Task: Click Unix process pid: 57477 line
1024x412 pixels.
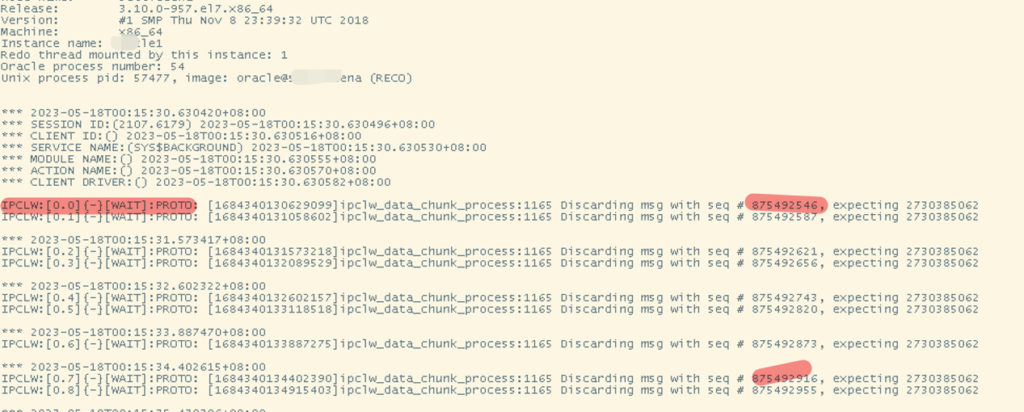Action: tap(206, 78)
